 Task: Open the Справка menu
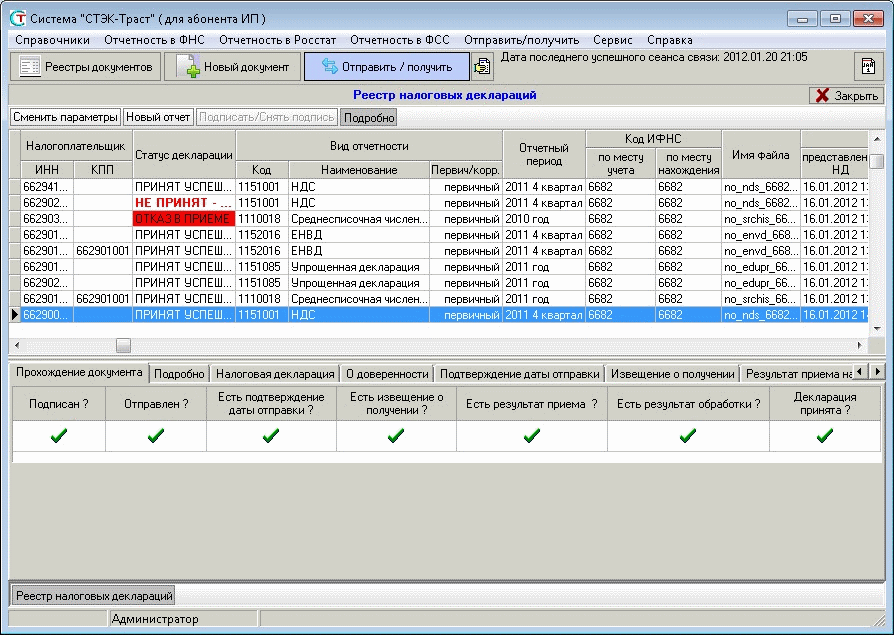tap(669, 40)
